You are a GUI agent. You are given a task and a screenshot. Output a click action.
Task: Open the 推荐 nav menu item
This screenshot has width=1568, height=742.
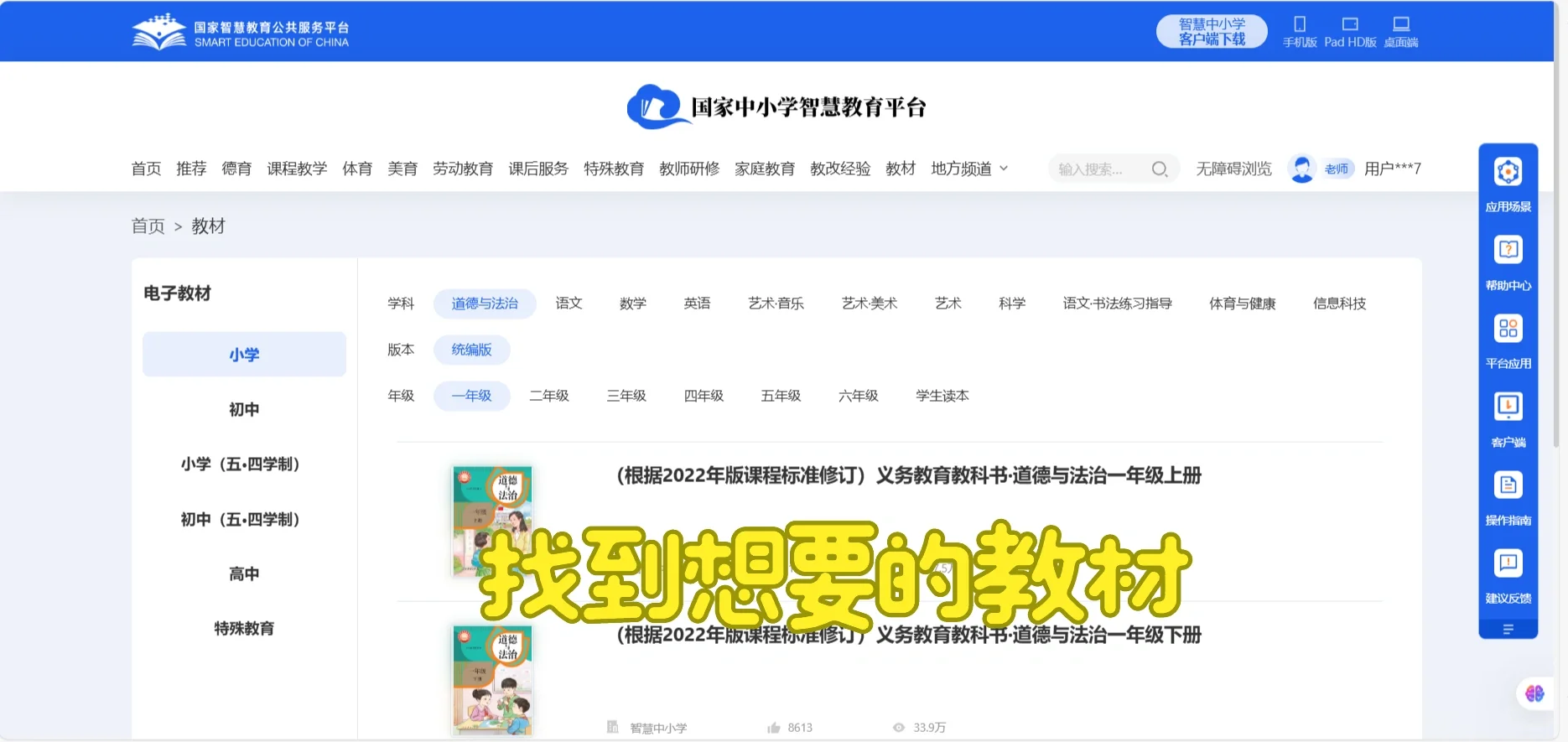point(191,169)
